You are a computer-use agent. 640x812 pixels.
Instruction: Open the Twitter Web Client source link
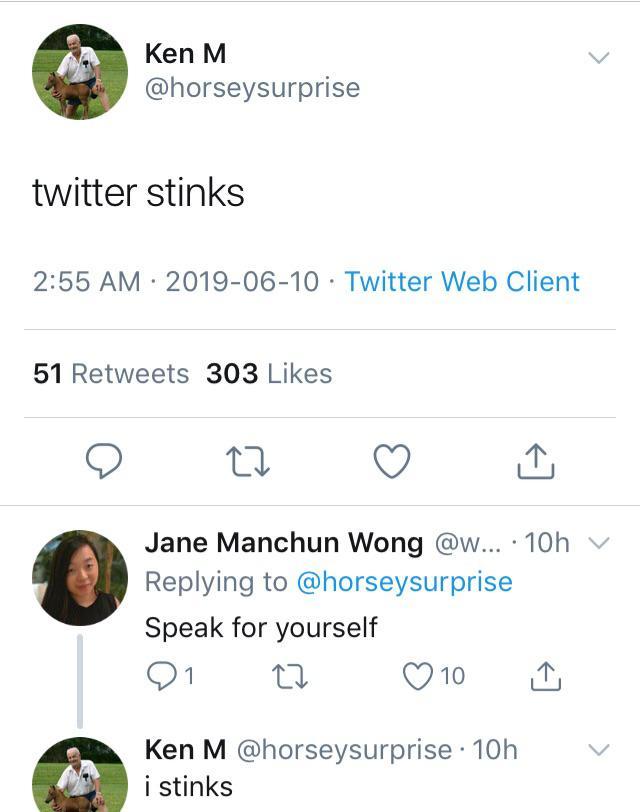461,282
